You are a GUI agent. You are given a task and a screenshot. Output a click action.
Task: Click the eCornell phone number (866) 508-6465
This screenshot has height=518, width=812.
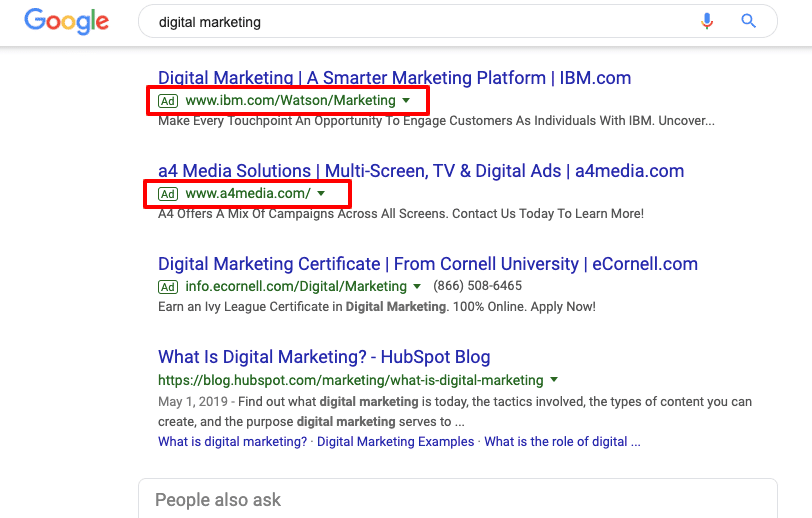(477, 286)
